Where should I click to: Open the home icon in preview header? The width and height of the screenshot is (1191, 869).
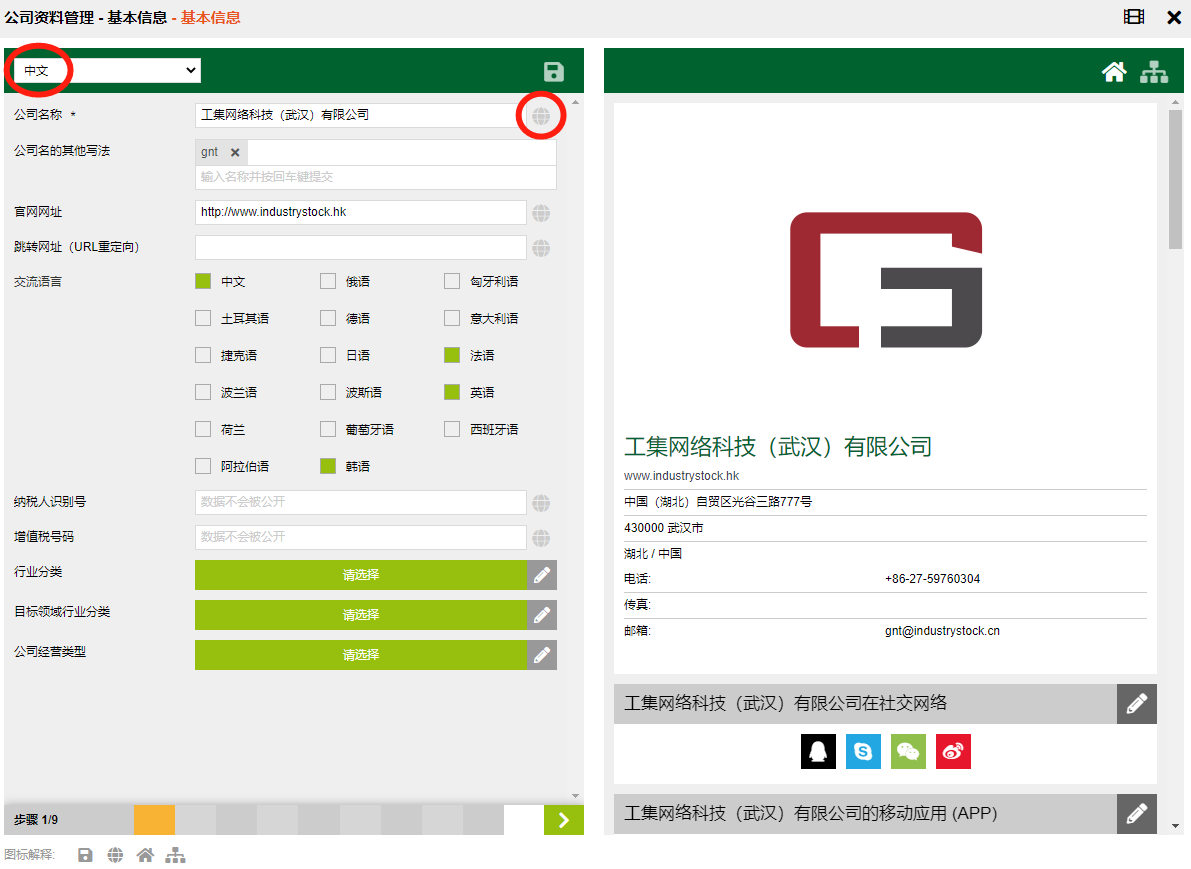tap(1114, 71)
